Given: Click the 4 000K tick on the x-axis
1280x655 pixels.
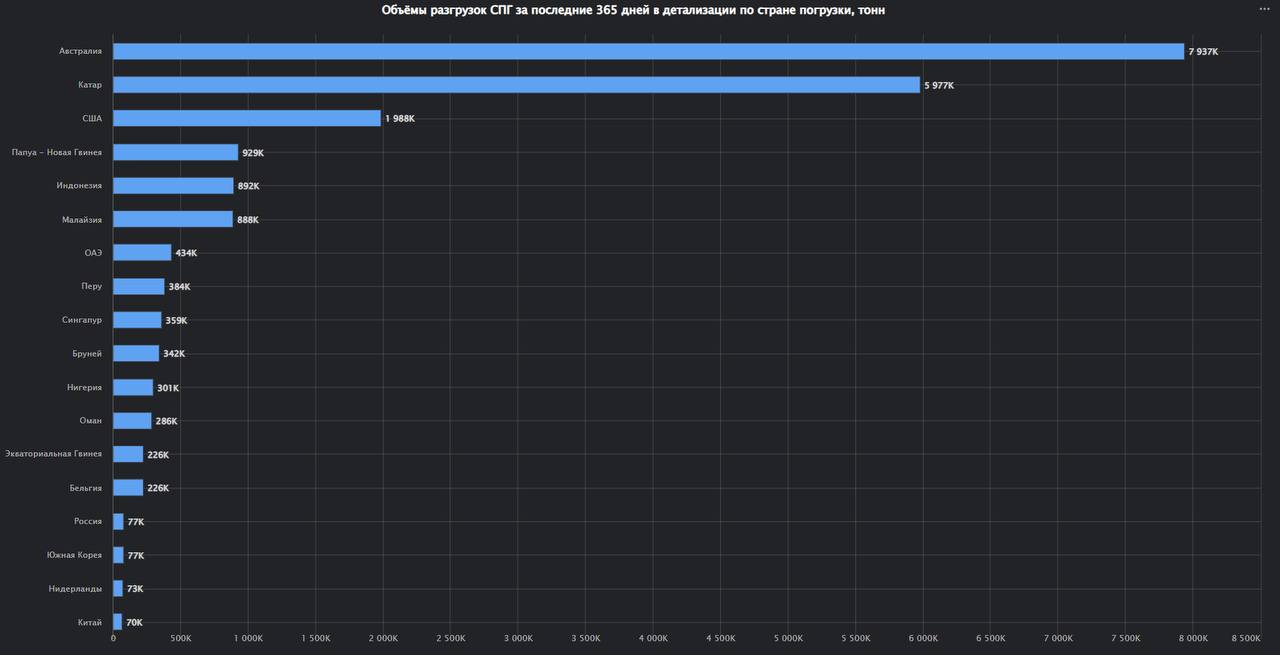Looking at the screenshot, I should tap(653, 638).
